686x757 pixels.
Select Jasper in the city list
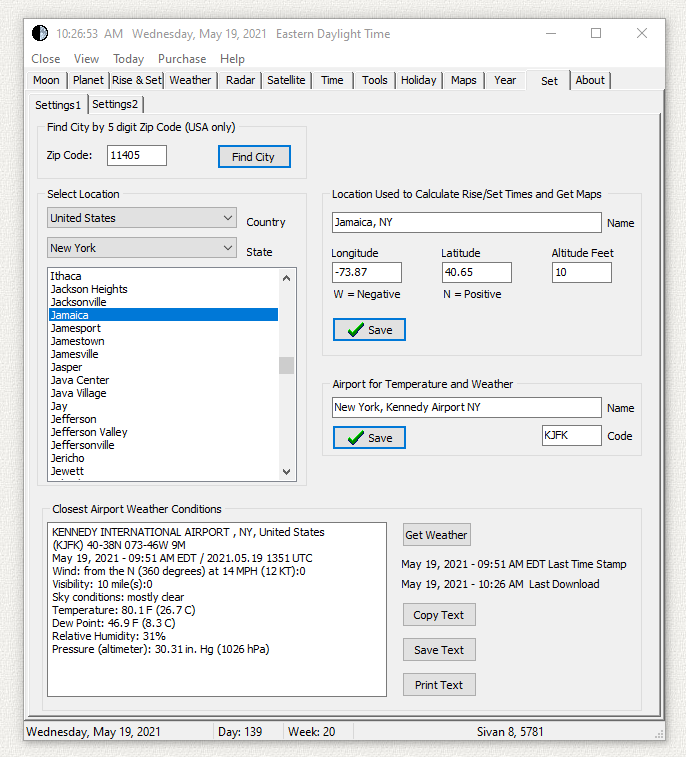click(x=164, y=367)
